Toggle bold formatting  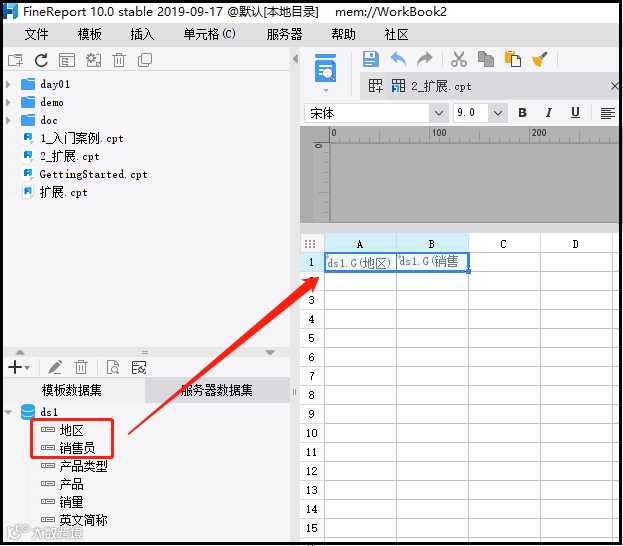coord(522,113)
